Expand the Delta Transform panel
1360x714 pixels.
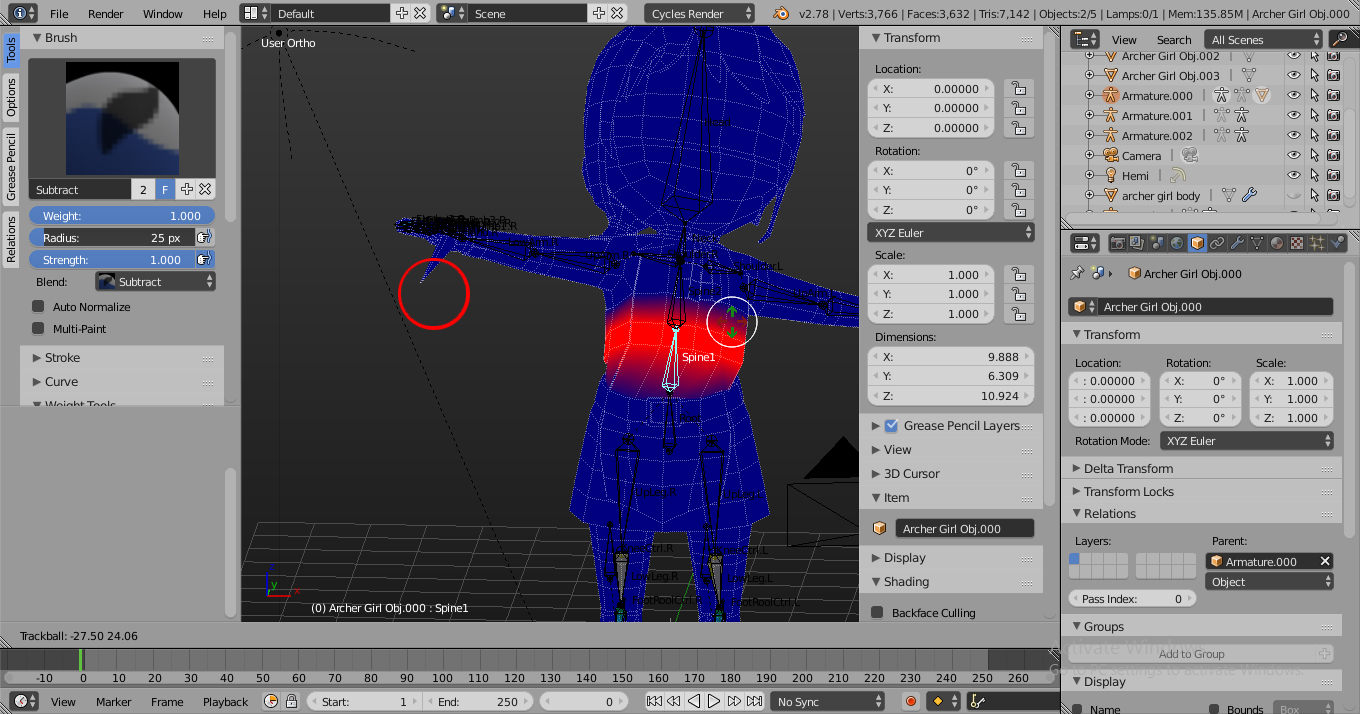click(x=1127, y=468)
